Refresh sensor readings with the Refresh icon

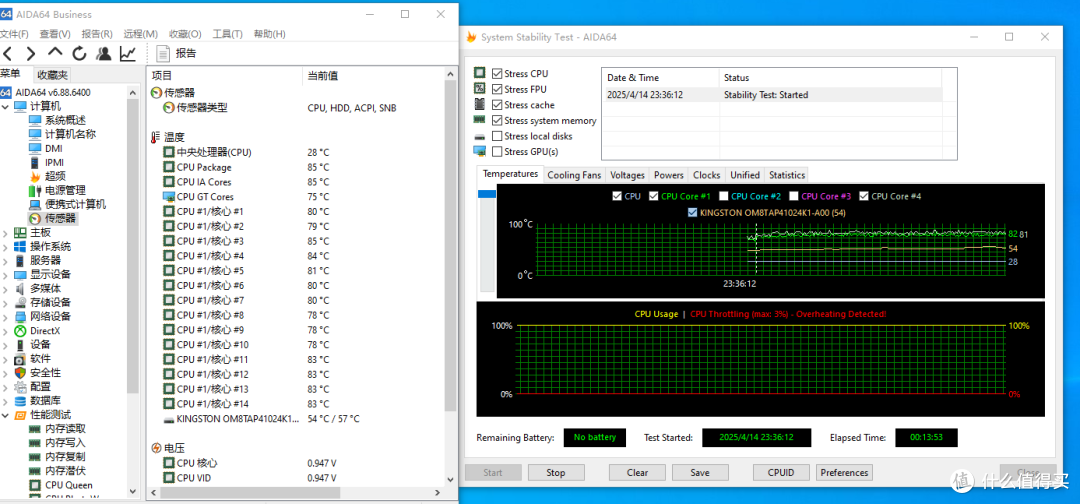[79, 53]
